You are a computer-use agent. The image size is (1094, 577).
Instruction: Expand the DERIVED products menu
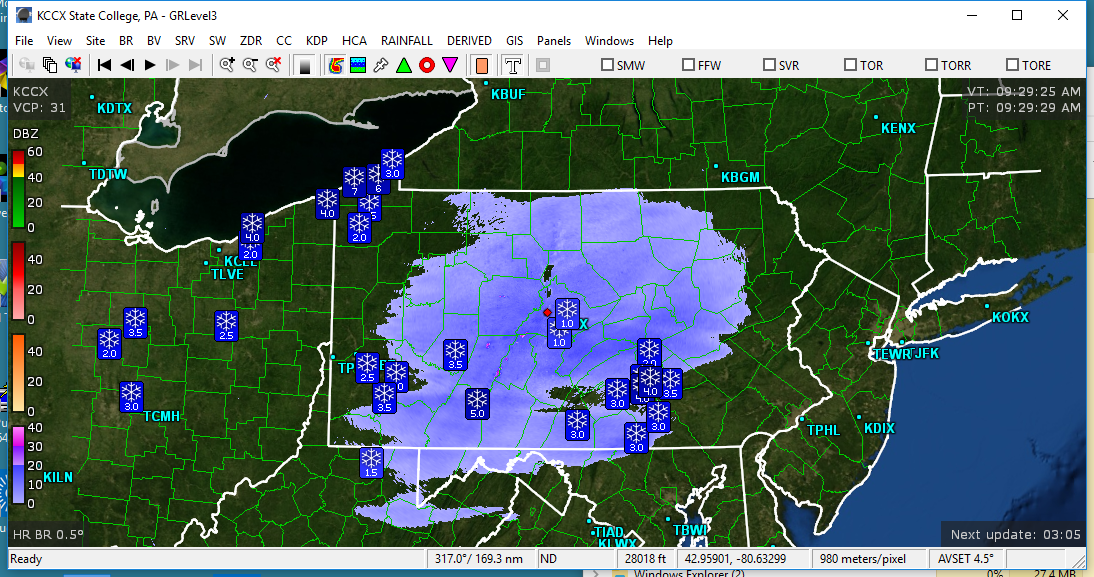(x=469, y=41)
